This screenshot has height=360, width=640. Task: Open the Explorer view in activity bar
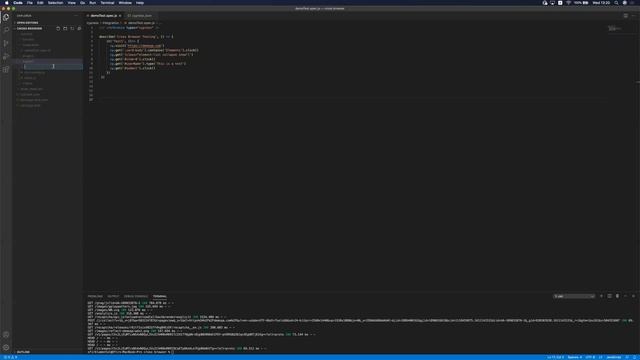(6, 17)
